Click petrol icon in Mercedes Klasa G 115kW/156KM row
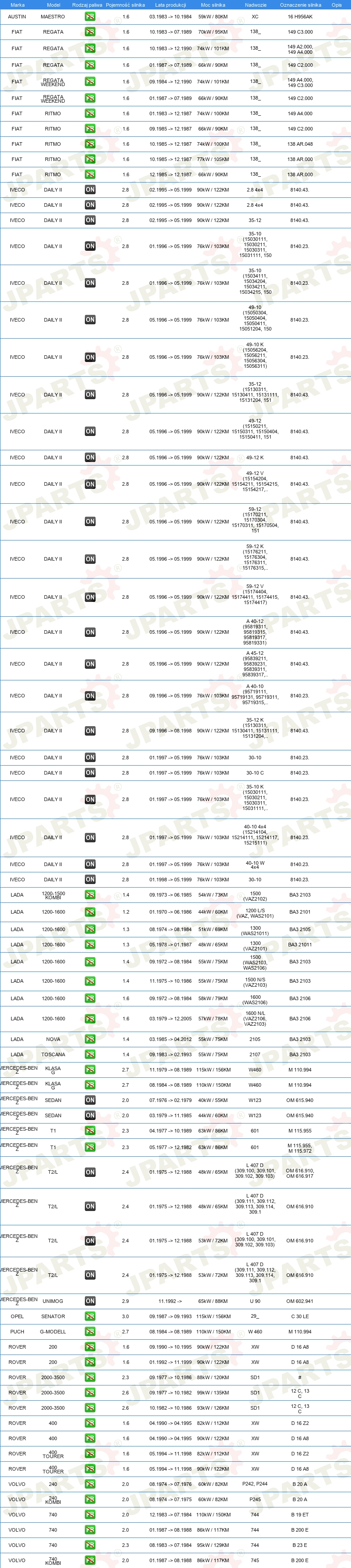Viewport: 351px width, 1568px height. pyautogui.click(x=90, y=1070)
